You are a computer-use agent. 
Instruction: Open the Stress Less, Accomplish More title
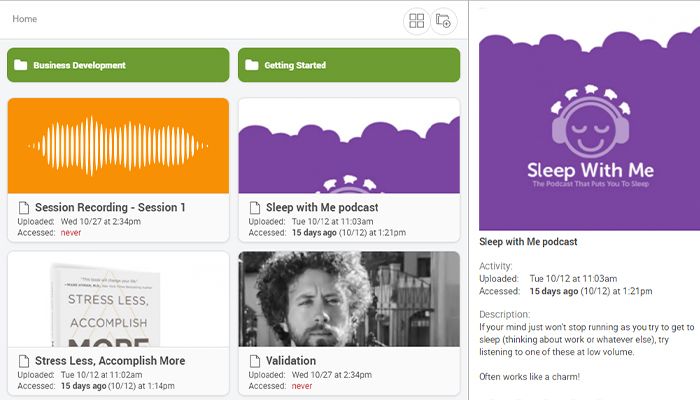[111, 361]
